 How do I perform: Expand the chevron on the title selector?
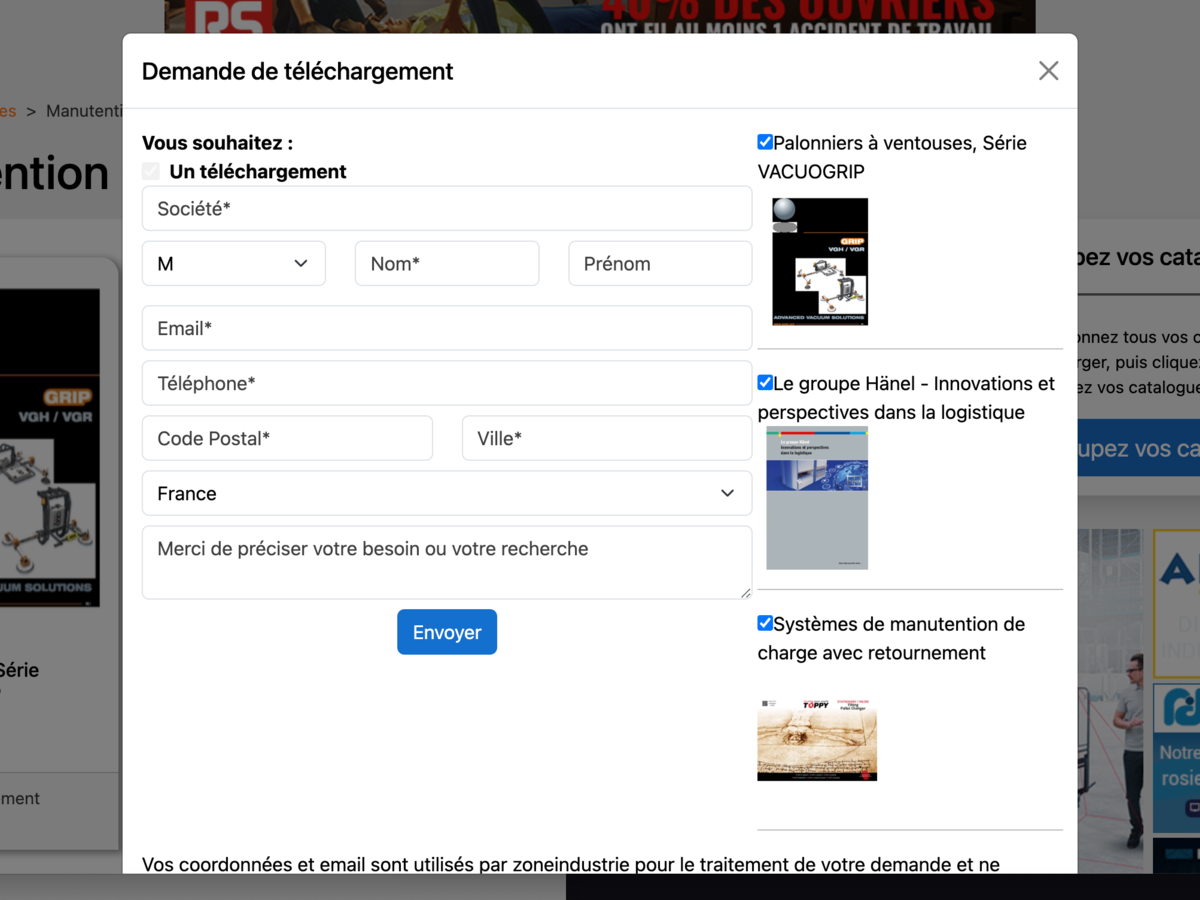click(300, 263)
